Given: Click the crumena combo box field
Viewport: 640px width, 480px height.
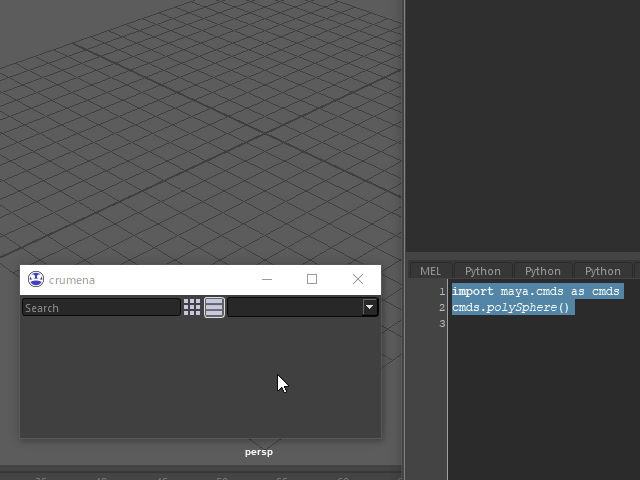Looking at the screenshot, I should point(302,307).
